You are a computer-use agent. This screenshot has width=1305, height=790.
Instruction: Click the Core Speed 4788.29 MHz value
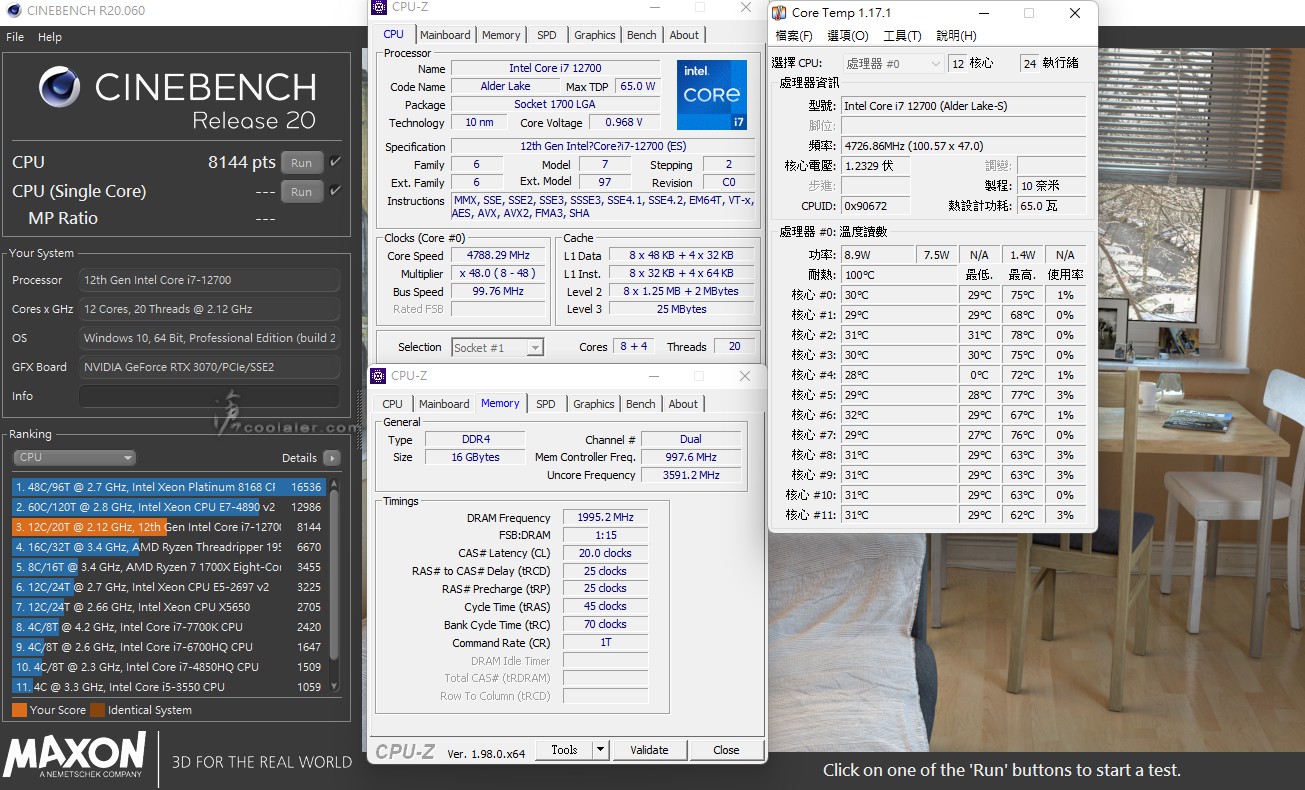click(x=499, y=256)
